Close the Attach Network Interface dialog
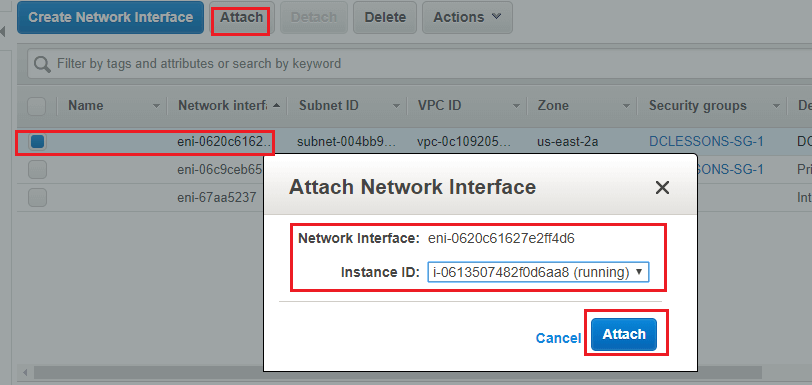The height and width of the screenshot is (385, 812). click(x=662, y=188)
